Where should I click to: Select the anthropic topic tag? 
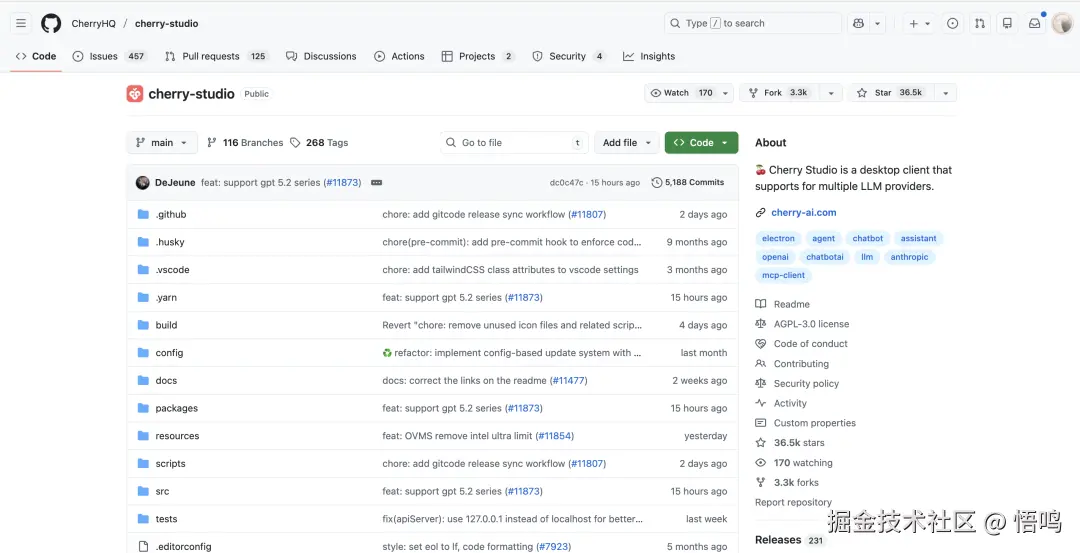[909, 257]
